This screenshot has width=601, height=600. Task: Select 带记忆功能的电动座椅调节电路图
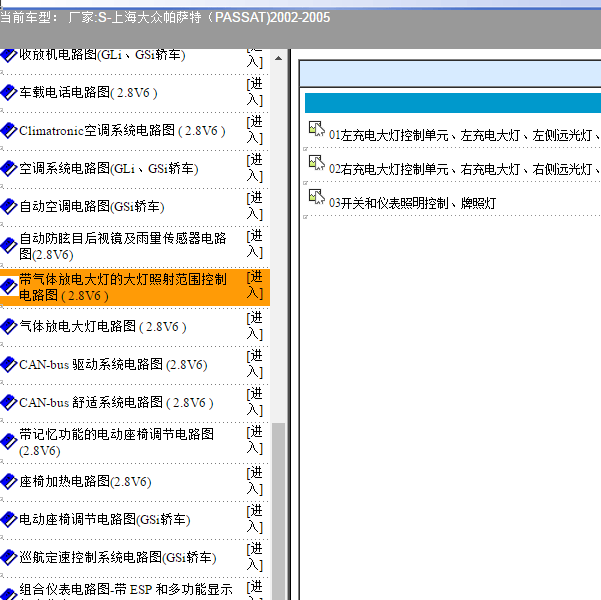click(x=117, y=442)
